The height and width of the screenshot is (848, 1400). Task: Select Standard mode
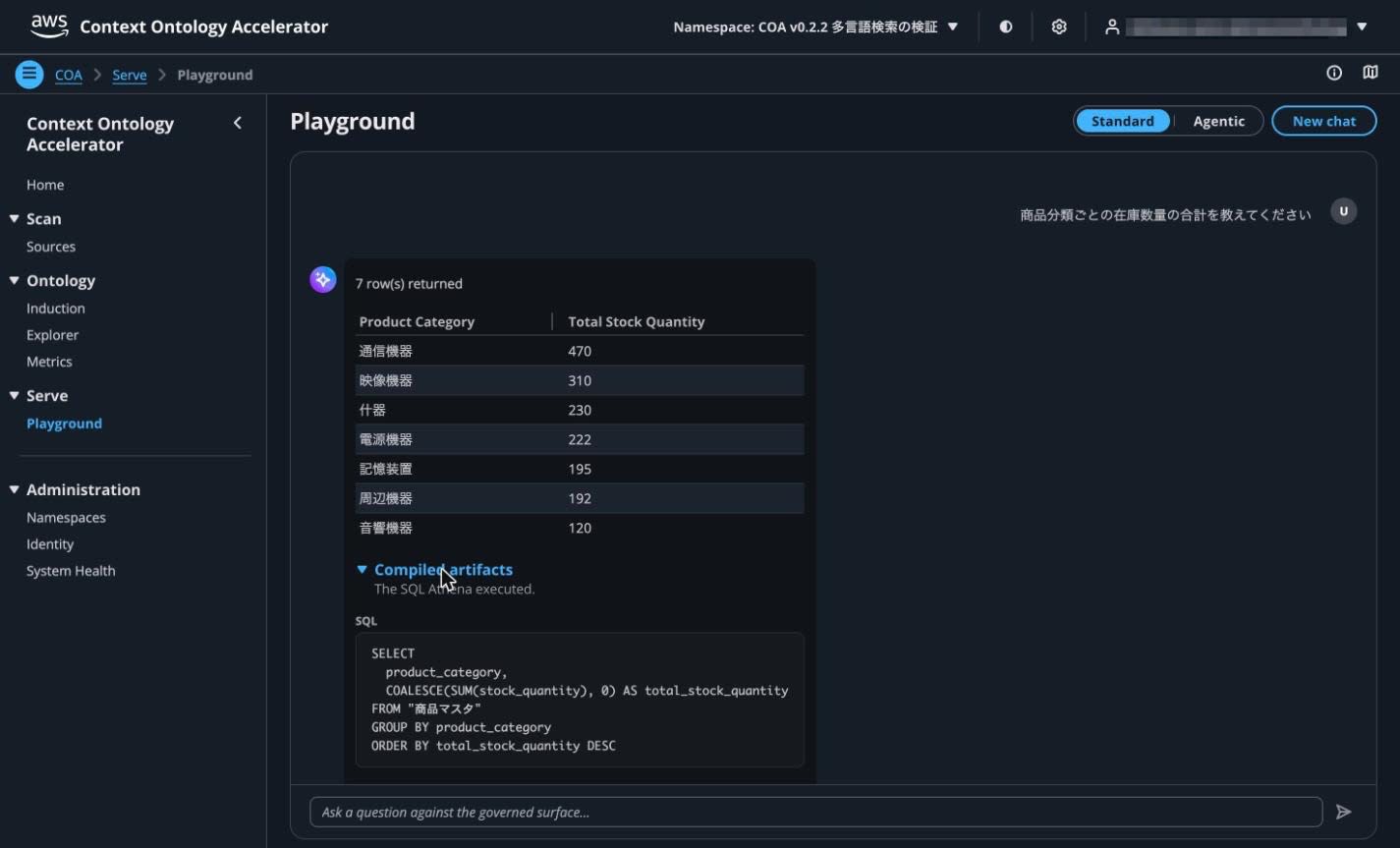tap(1123, 121)
